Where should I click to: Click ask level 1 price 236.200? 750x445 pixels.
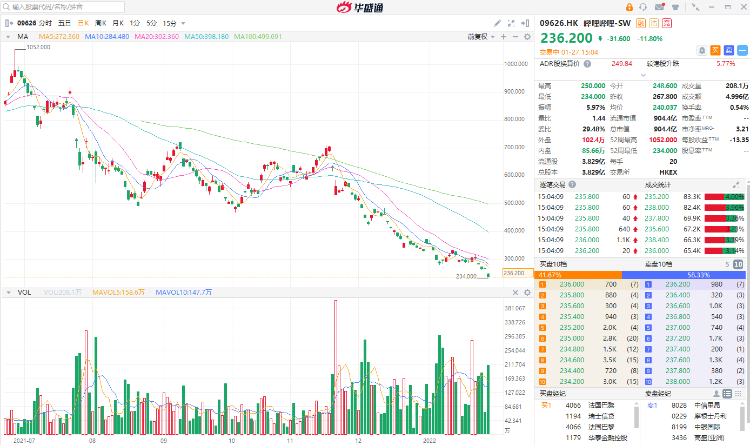[x=678, y=284]
